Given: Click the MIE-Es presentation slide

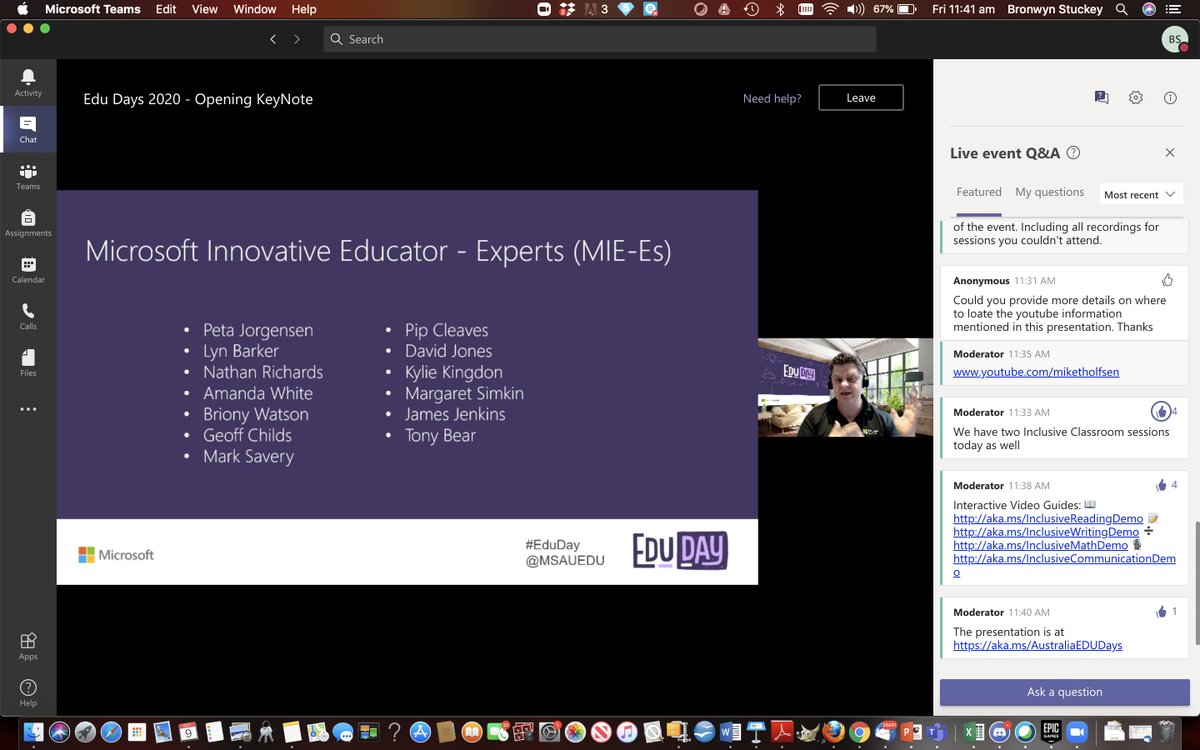Looking at the screenshot, I should click(x=407, y=387).
